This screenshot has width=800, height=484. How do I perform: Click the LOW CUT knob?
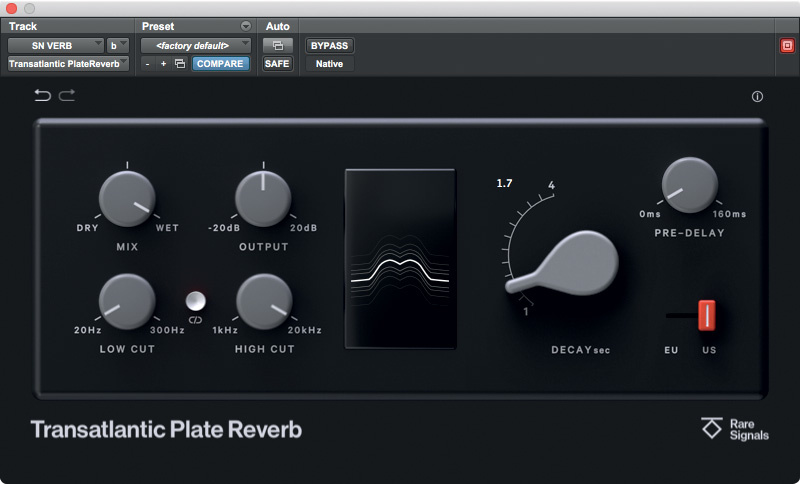(x=127, y=301)
